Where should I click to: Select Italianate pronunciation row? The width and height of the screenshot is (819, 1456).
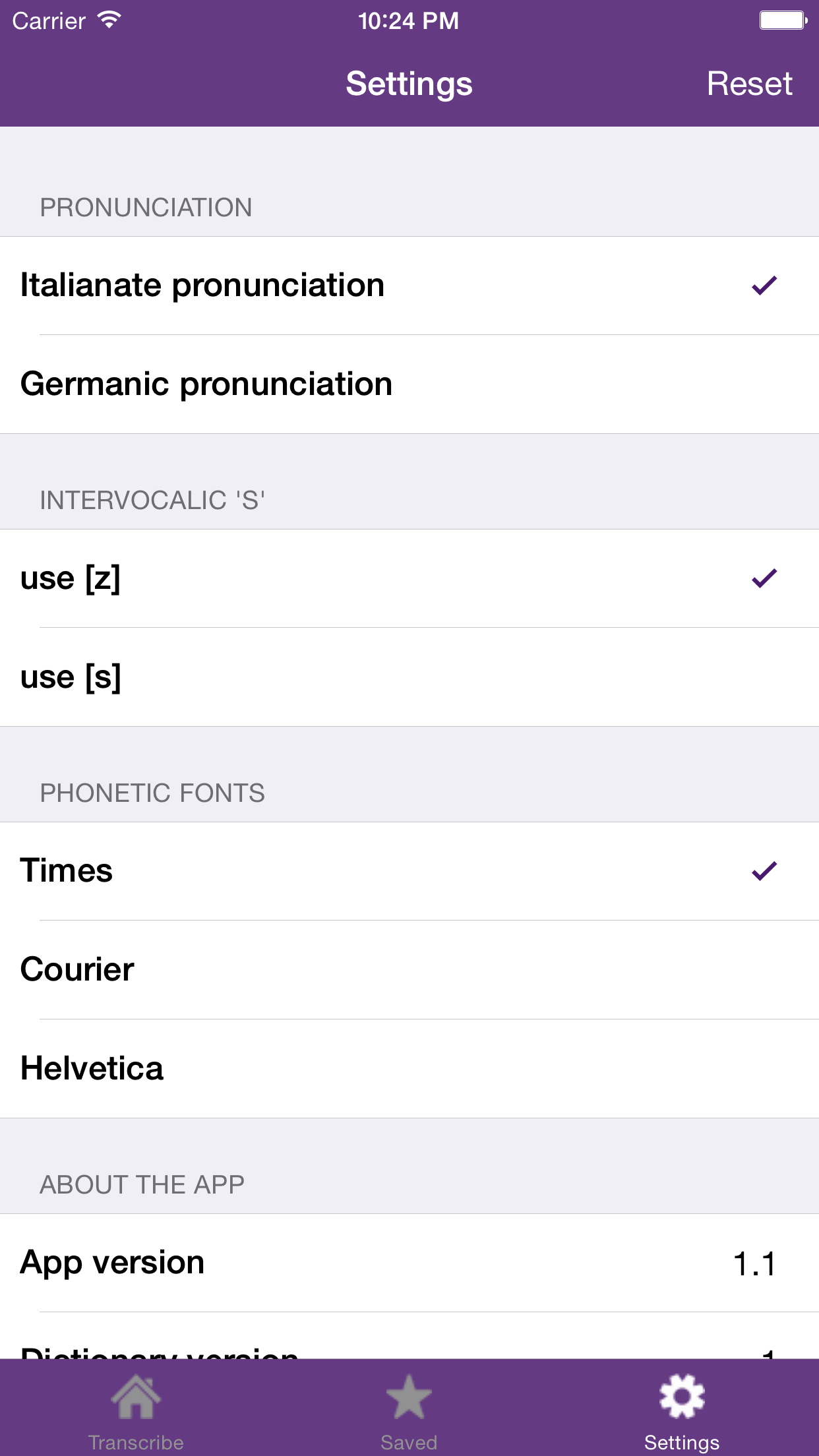tap(409, 286)
